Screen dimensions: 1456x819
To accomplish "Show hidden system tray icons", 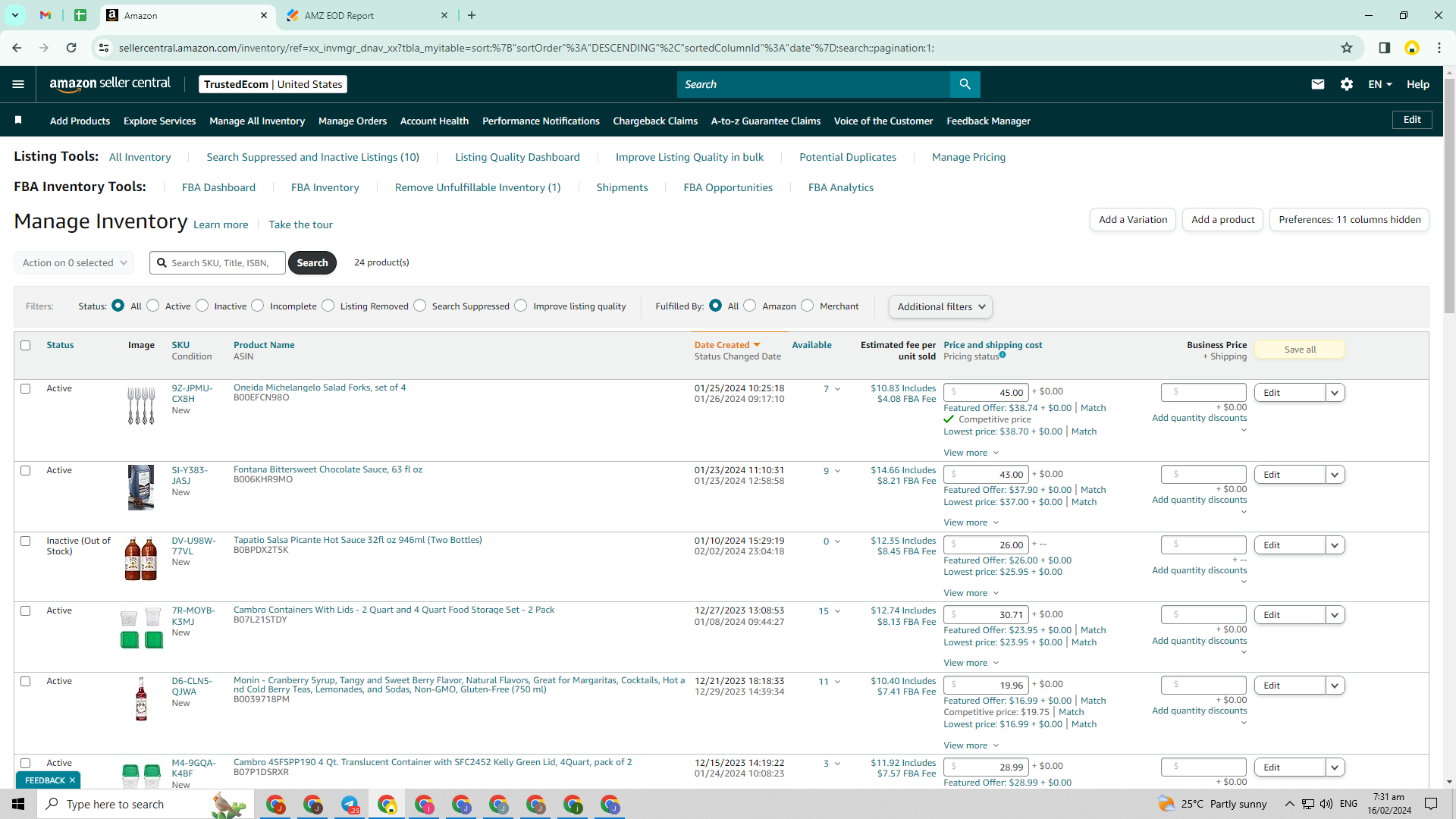I will pyautogui.click(x=1289, y=804).
